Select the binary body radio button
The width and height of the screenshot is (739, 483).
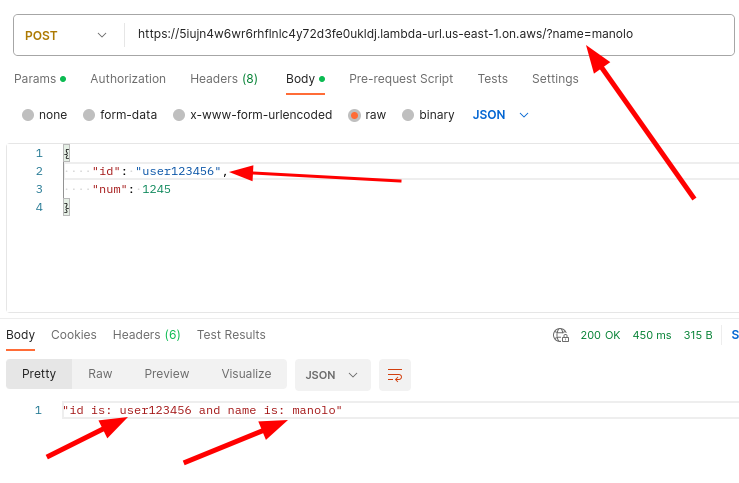click(x=408, y=115)
